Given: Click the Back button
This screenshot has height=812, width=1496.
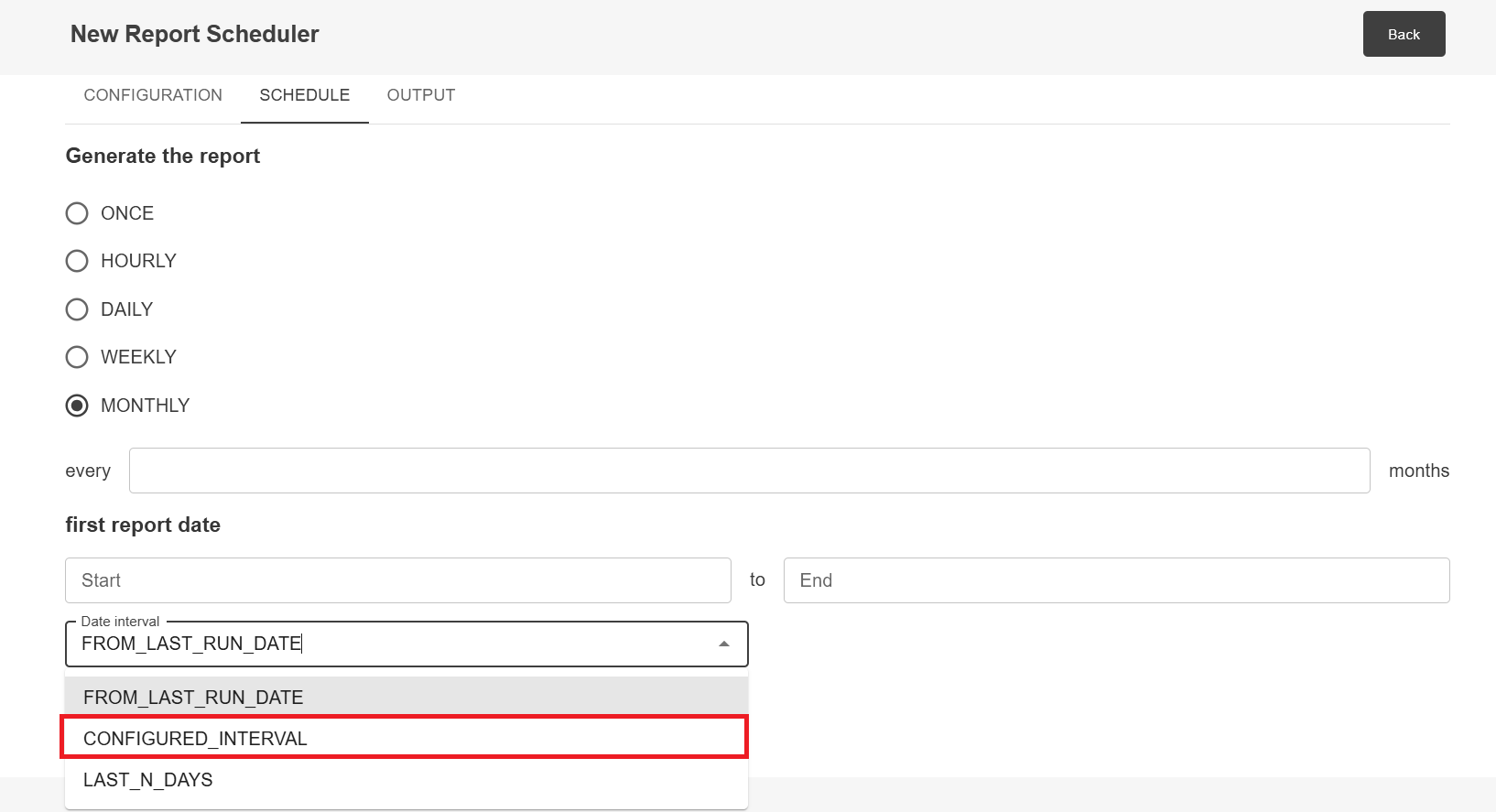Looking at the screenshot, I should tap(1403, 34).
